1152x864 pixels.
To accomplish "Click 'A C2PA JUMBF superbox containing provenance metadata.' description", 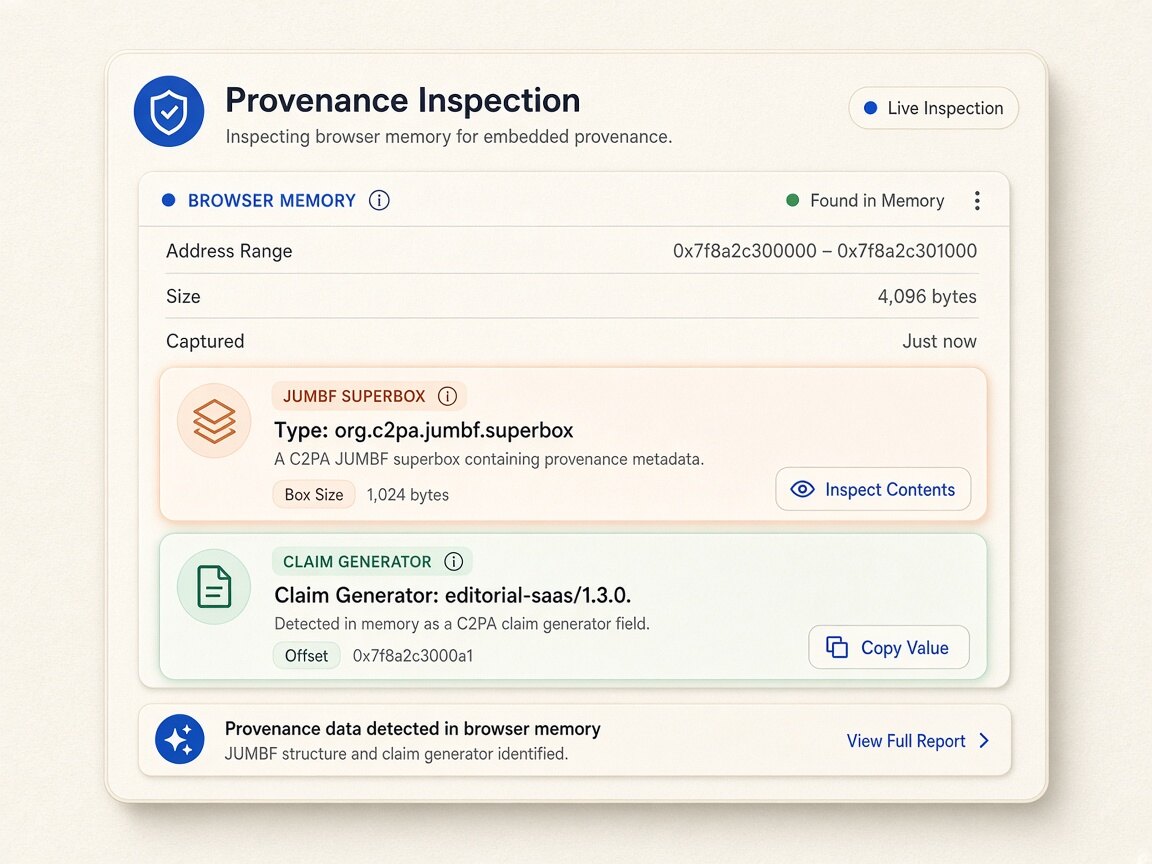I will tap(489, 459).
